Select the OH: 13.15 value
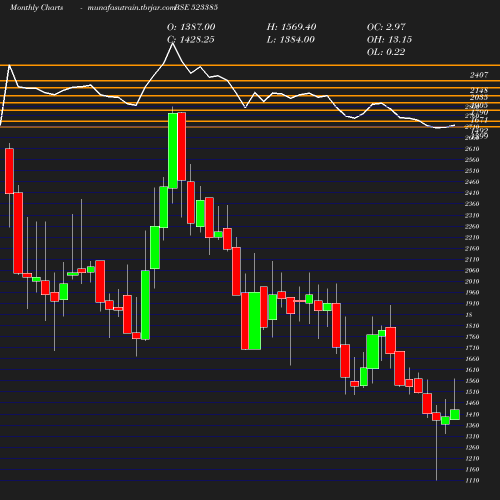500x500 pixels. pyautogui.click(x=389, y=39)
